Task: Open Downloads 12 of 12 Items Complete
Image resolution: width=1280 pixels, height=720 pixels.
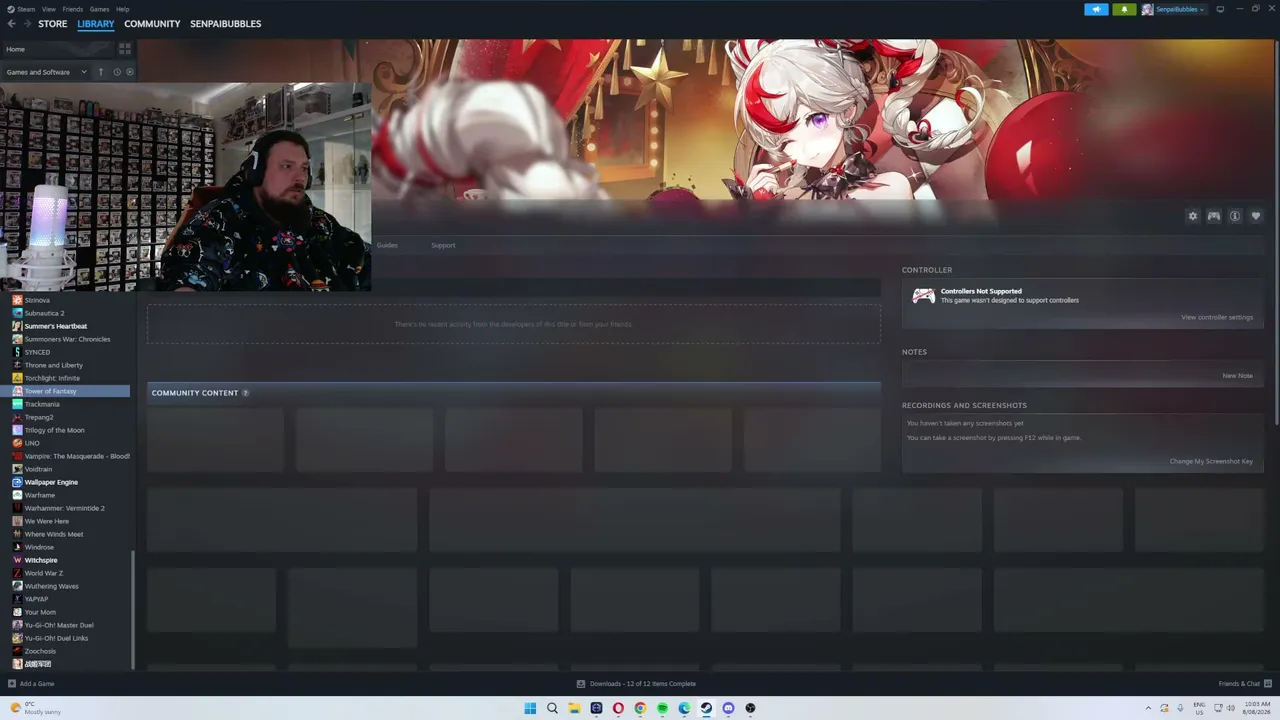Action: (643, 684)
